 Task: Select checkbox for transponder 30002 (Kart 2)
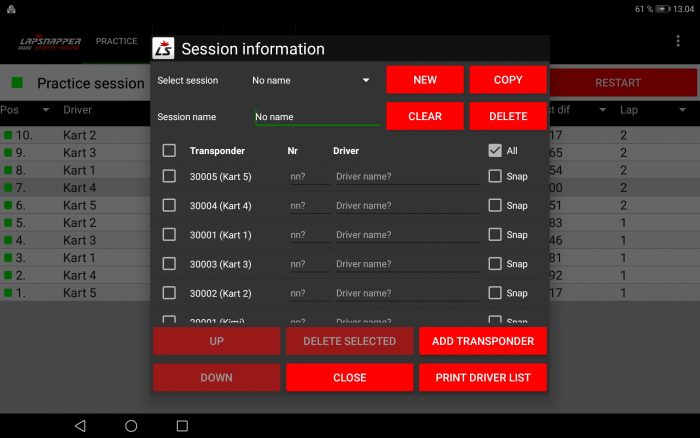169,293
